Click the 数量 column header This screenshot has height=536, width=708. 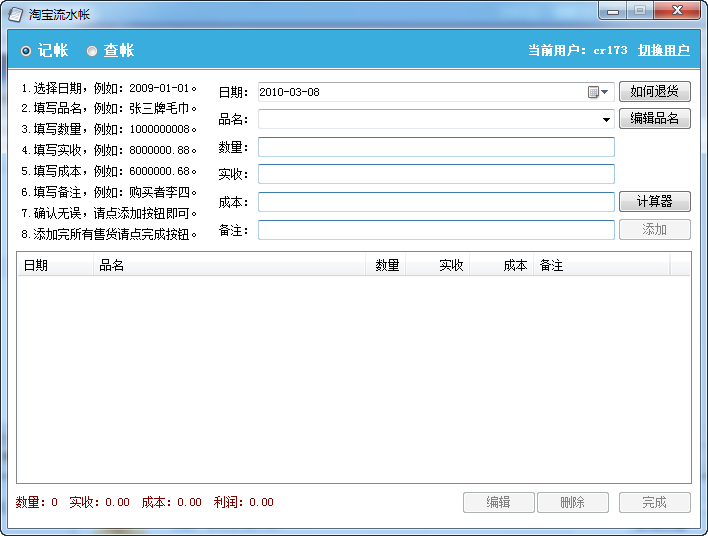[386, 265]
